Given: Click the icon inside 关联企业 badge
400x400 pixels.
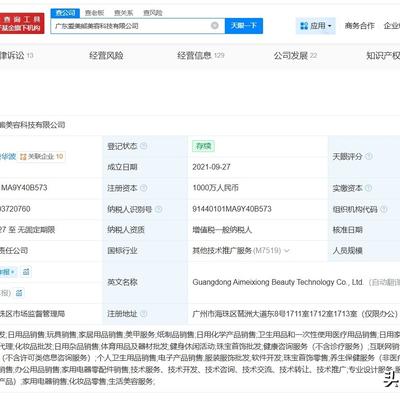Looking at the screenshot, I should pyautogui.click(x=23, y=156).
